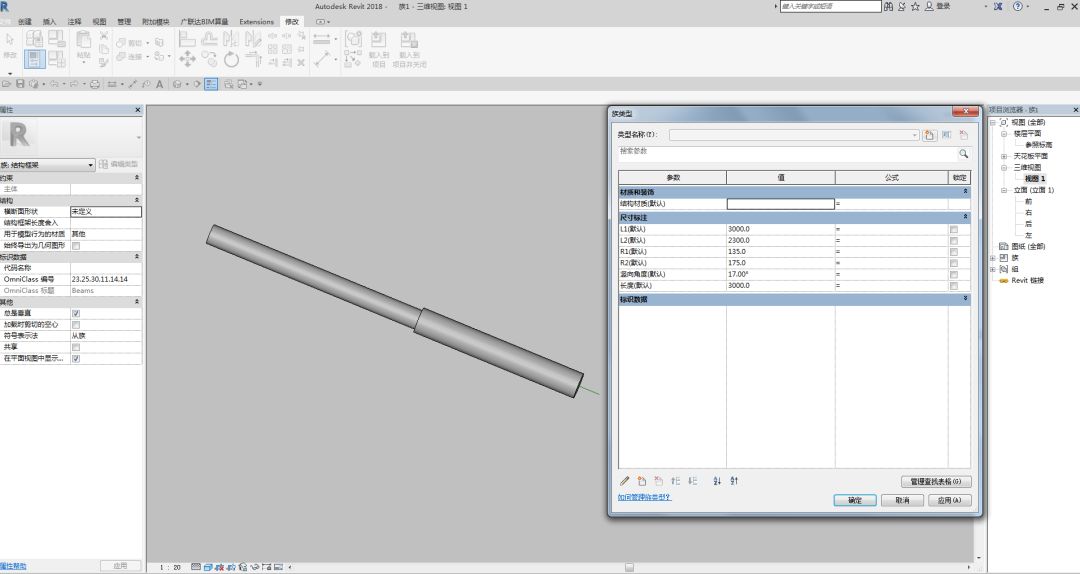The width and height of the screenshot is (1080, 574).
Task: Click the 确定 button in dialog
Action: click(x=855, y=500)
